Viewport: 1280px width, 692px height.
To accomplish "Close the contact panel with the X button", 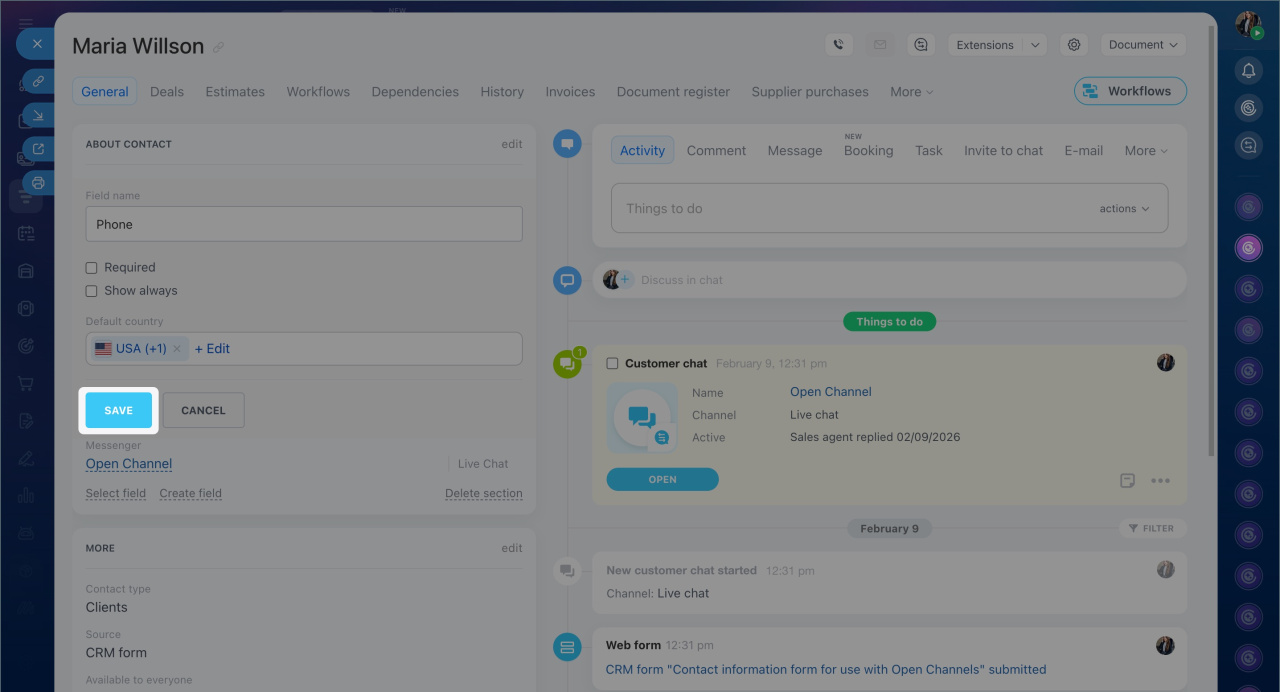I will click(37, 44).
